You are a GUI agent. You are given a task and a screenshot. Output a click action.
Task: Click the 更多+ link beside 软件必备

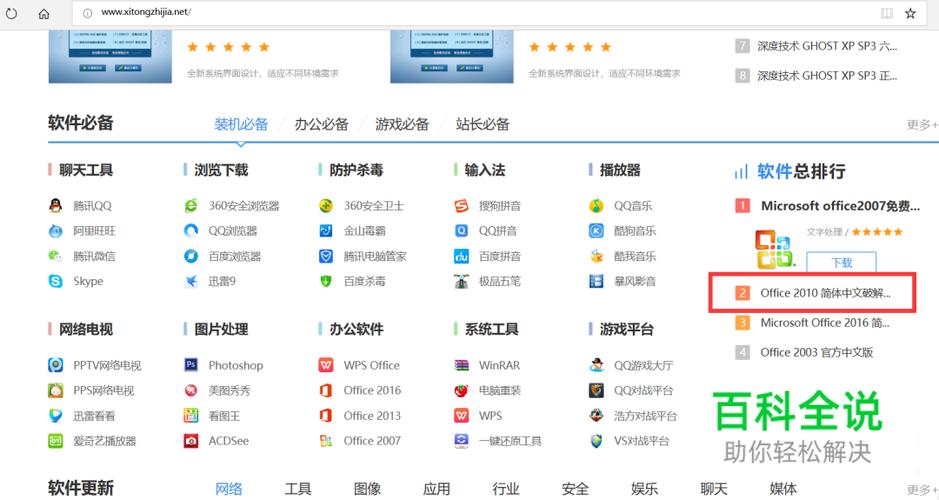(922, 125)
